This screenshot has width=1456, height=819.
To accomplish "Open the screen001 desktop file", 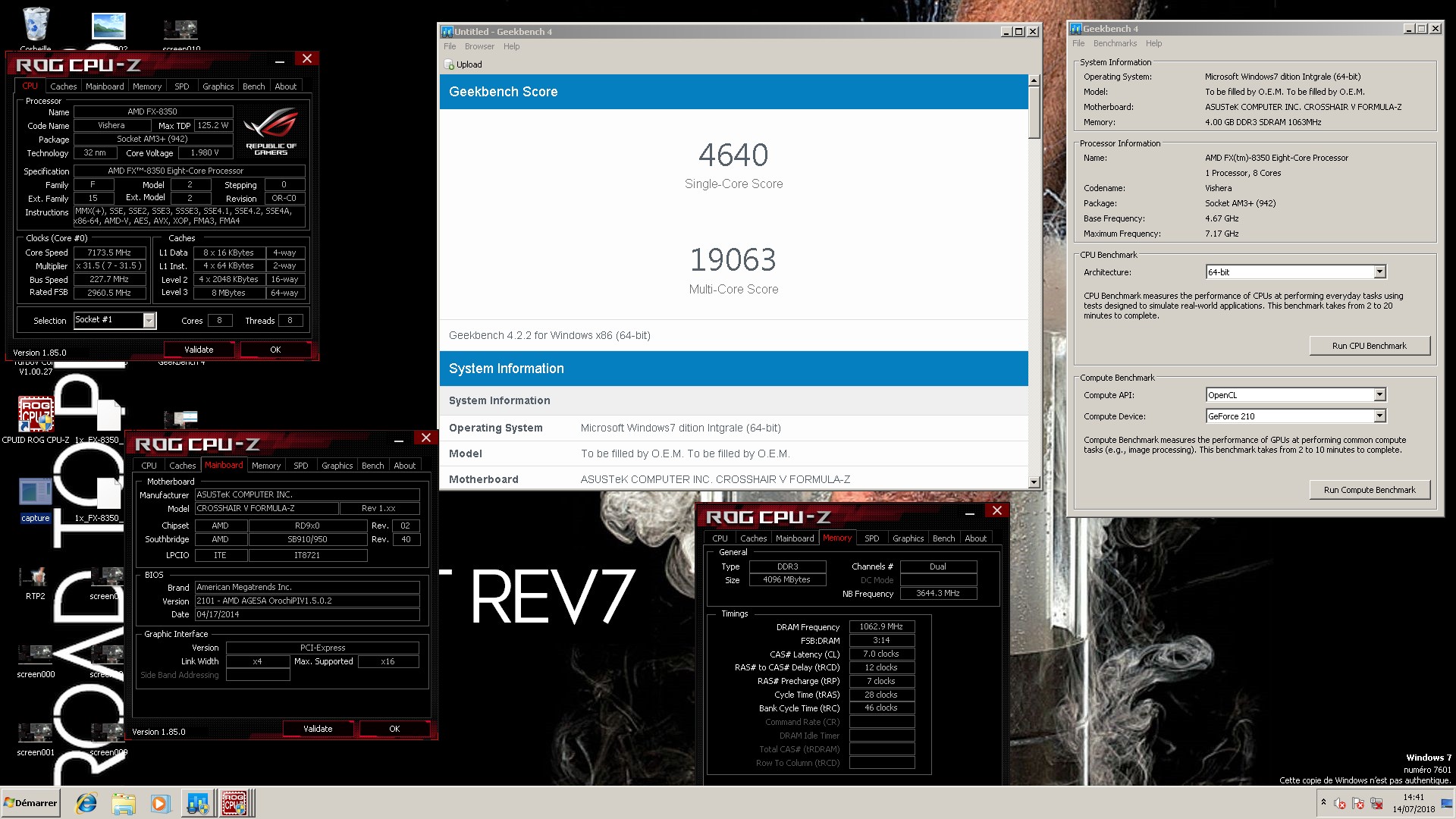I will [x=36, y=738].
